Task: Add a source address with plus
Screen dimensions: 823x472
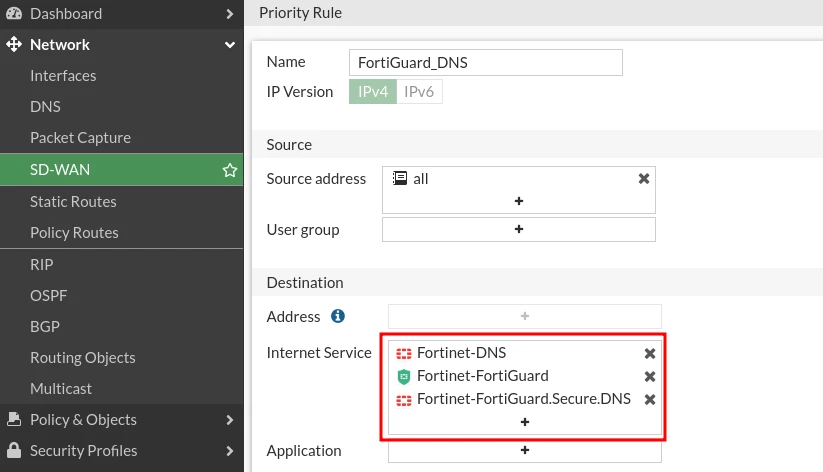Action: coord(519,201)
